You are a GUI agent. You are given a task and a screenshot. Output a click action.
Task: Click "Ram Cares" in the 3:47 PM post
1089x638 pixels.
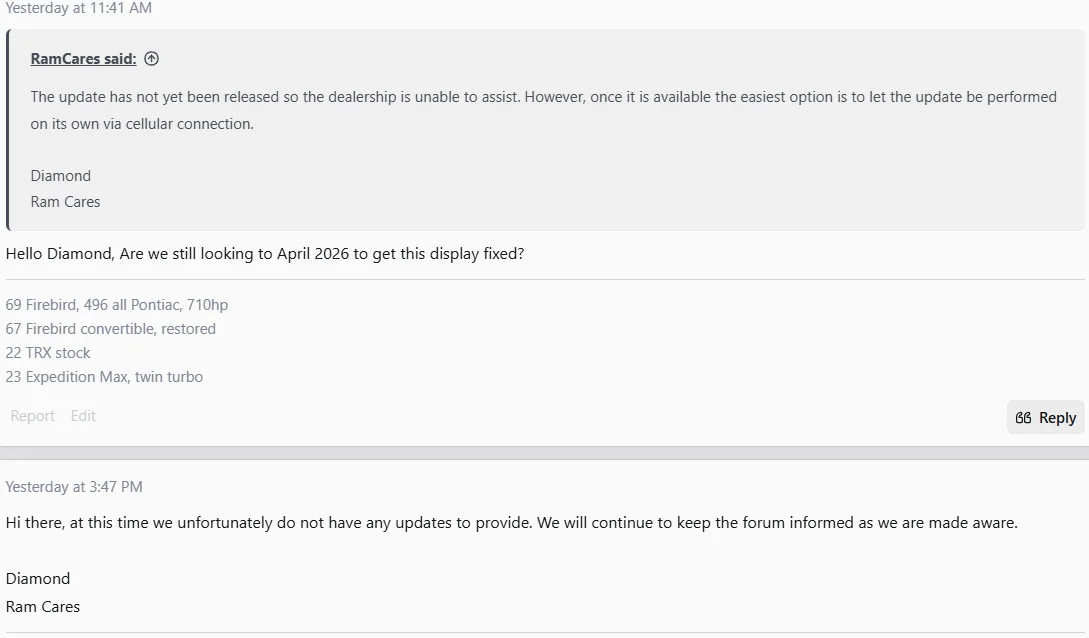coord(43,607)
